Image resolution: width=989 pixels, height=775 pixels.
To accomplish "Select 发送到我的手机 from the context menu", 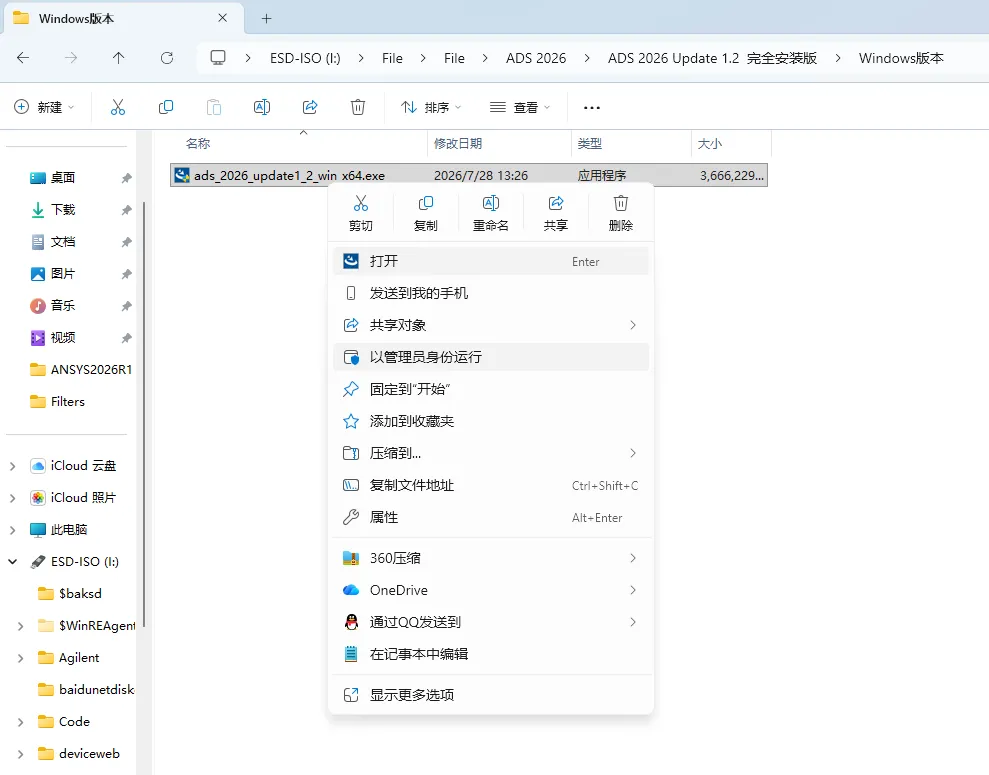I will tap(491, 293).
